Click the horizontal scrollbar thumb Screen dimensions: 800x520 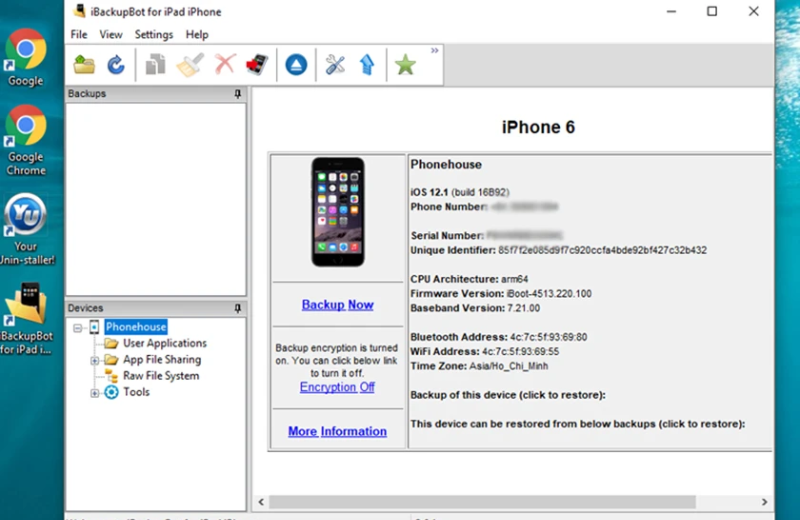[x=482, y=502]
